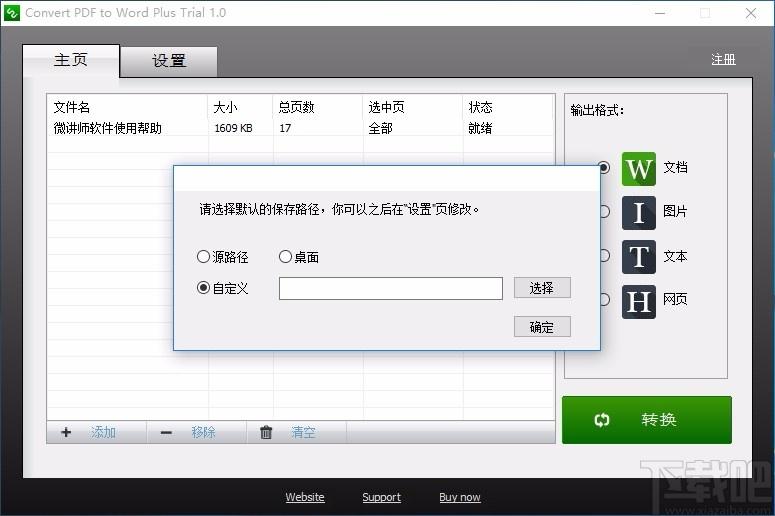Click the app logo in title bar
This screenshot has width=775, height=516.
(12, 13)
